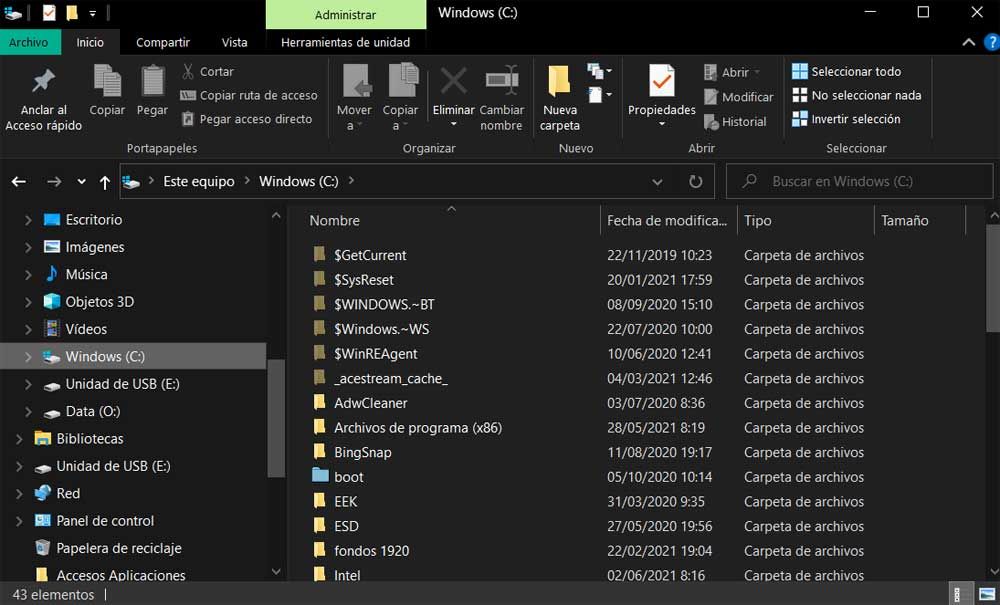Click the refresh icon in address bar
The image size is (1000, 605).
point(696,182)
